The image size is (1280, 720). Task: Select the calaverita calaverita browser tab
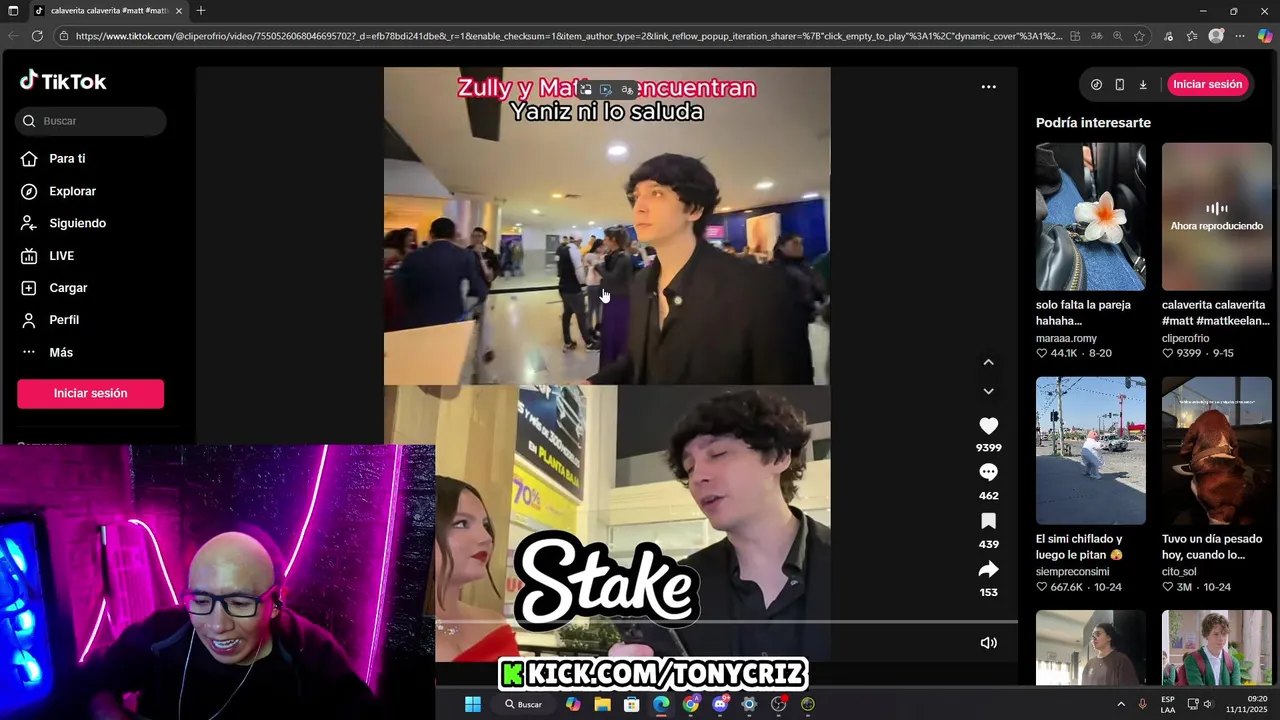[x=110, y=11]
